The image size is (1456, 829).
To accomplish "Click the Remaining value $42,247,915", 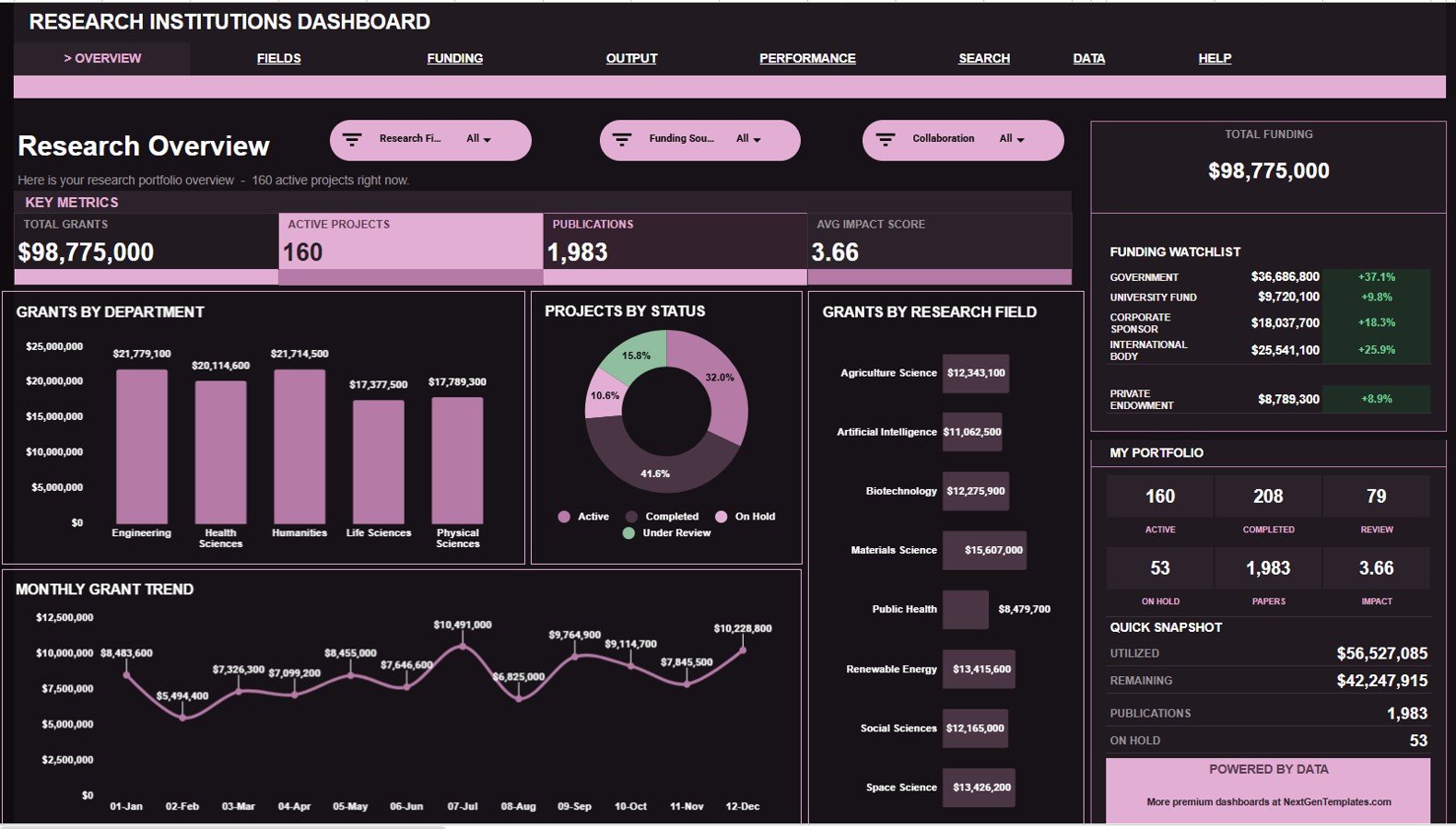I will pos(1381,681).
